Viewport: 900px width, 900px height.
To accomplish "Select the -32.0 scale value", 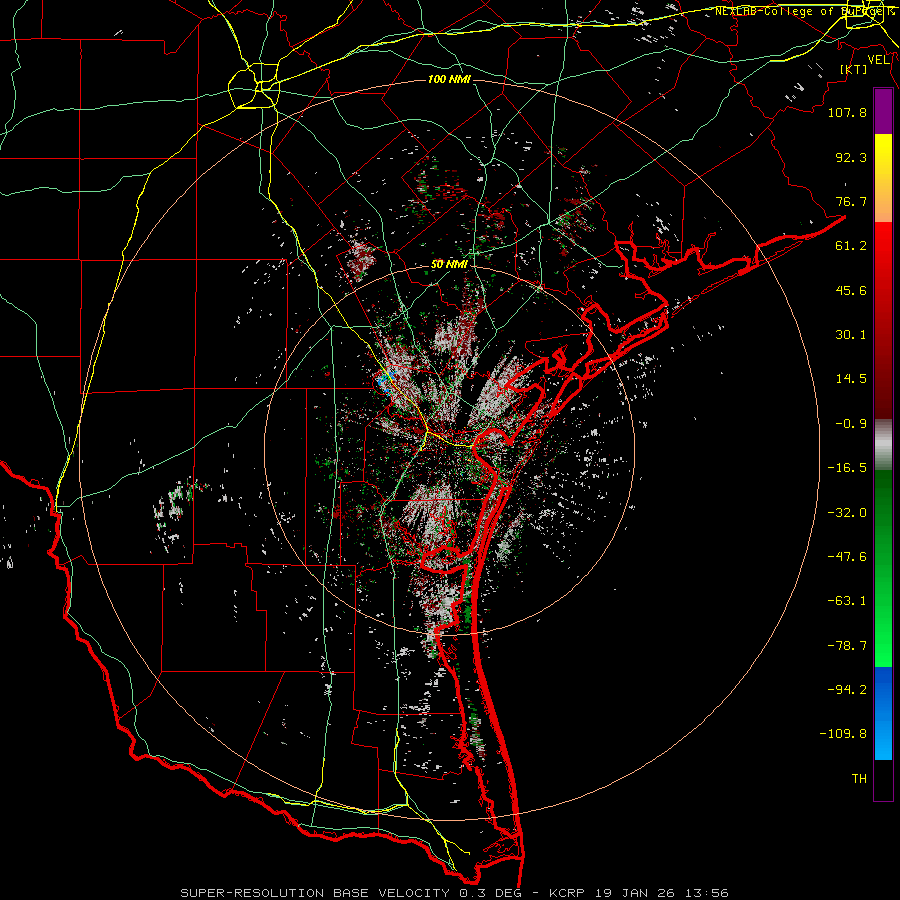I will [x=847, y=513].
